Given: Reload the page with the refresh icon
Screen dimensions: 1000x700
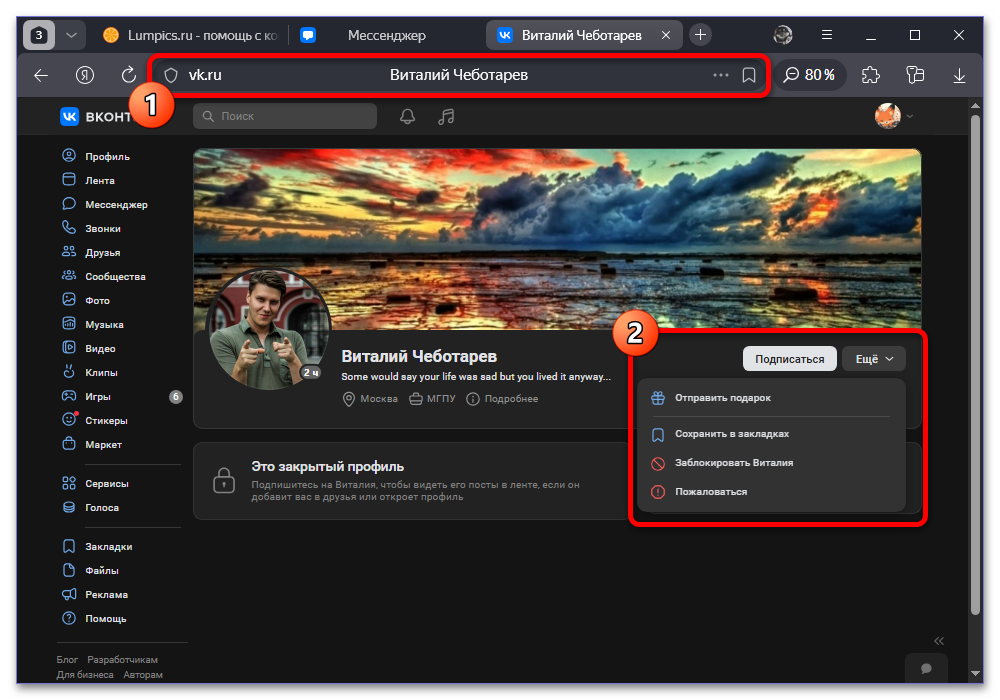Looking at the screenshot, I should point(129,75).
